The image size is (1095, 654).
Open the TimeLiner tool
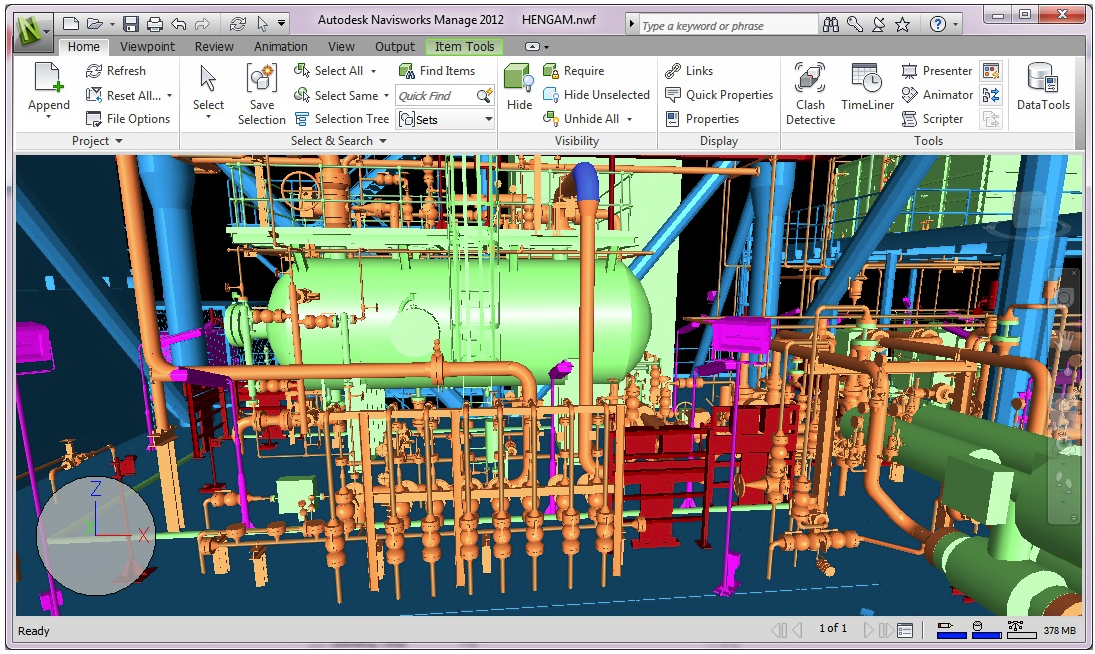(867, 87)
